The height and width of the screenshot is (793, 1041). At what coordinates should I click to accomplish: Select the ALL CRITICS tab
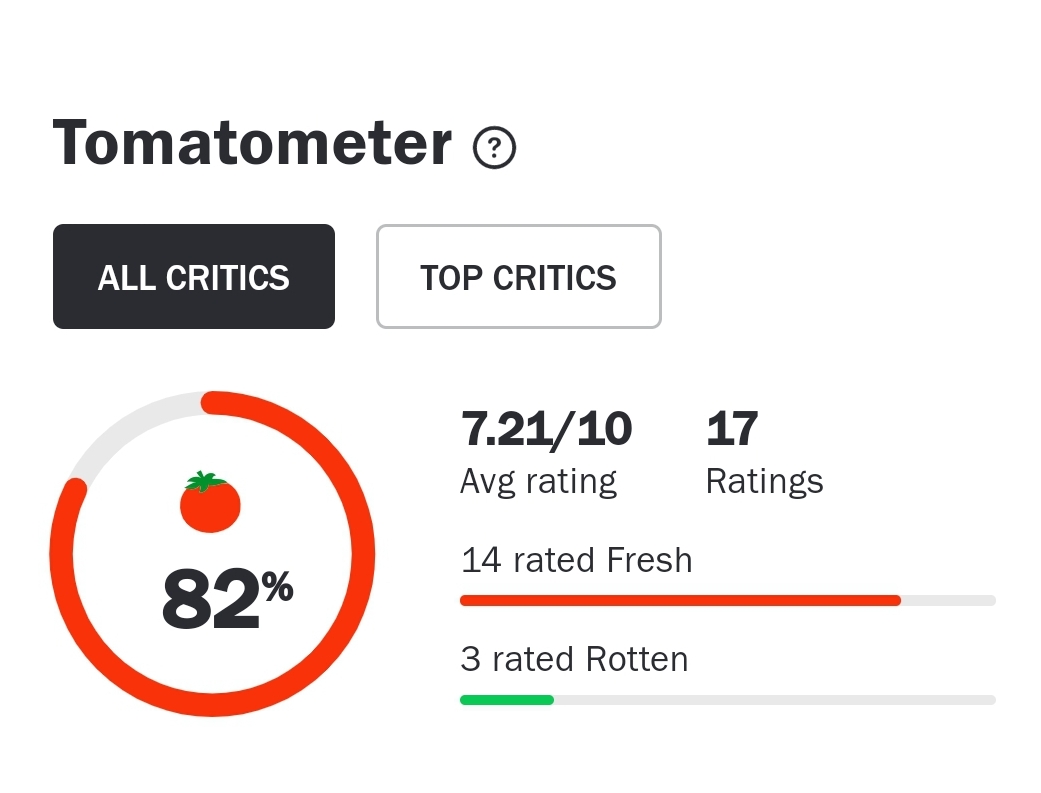(194, 277)
